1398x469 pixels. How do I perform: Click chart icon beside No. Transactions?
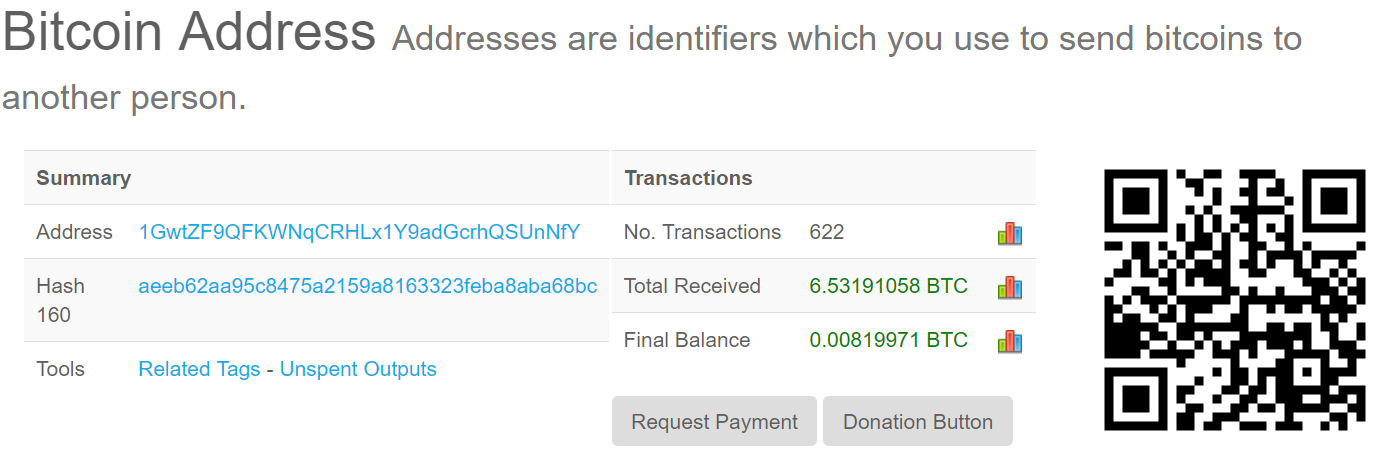(x=1009, y=234)
